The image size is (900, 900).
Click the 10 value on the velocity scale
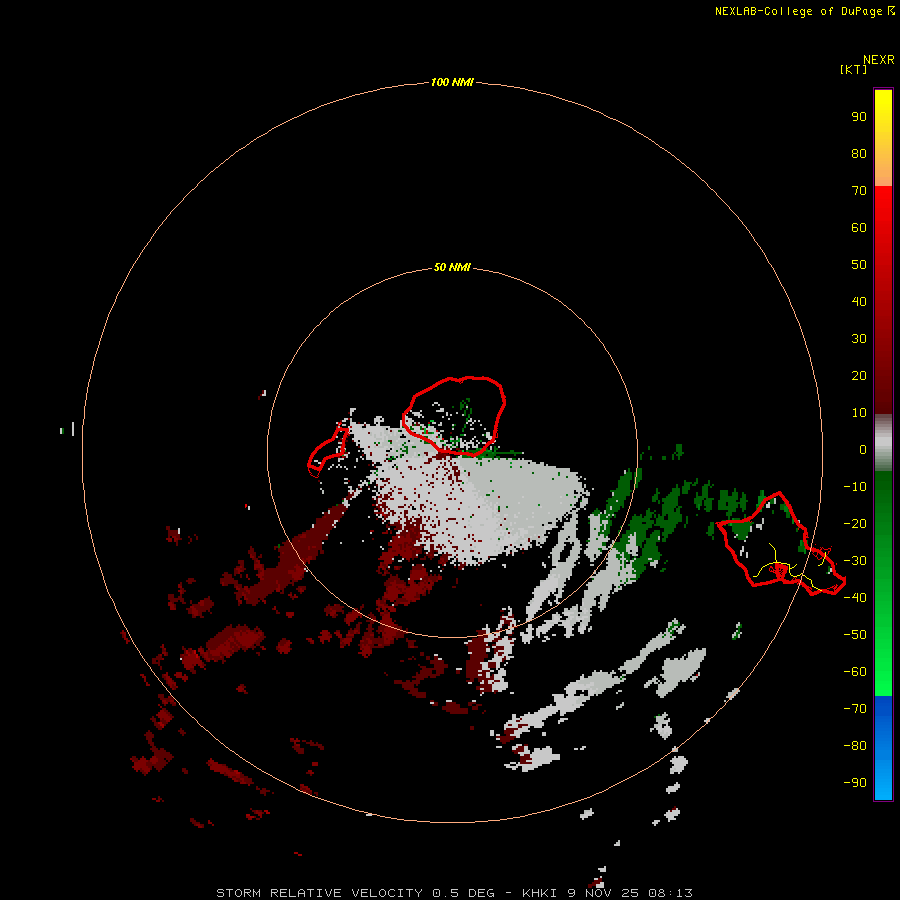(x=859, y=413)
